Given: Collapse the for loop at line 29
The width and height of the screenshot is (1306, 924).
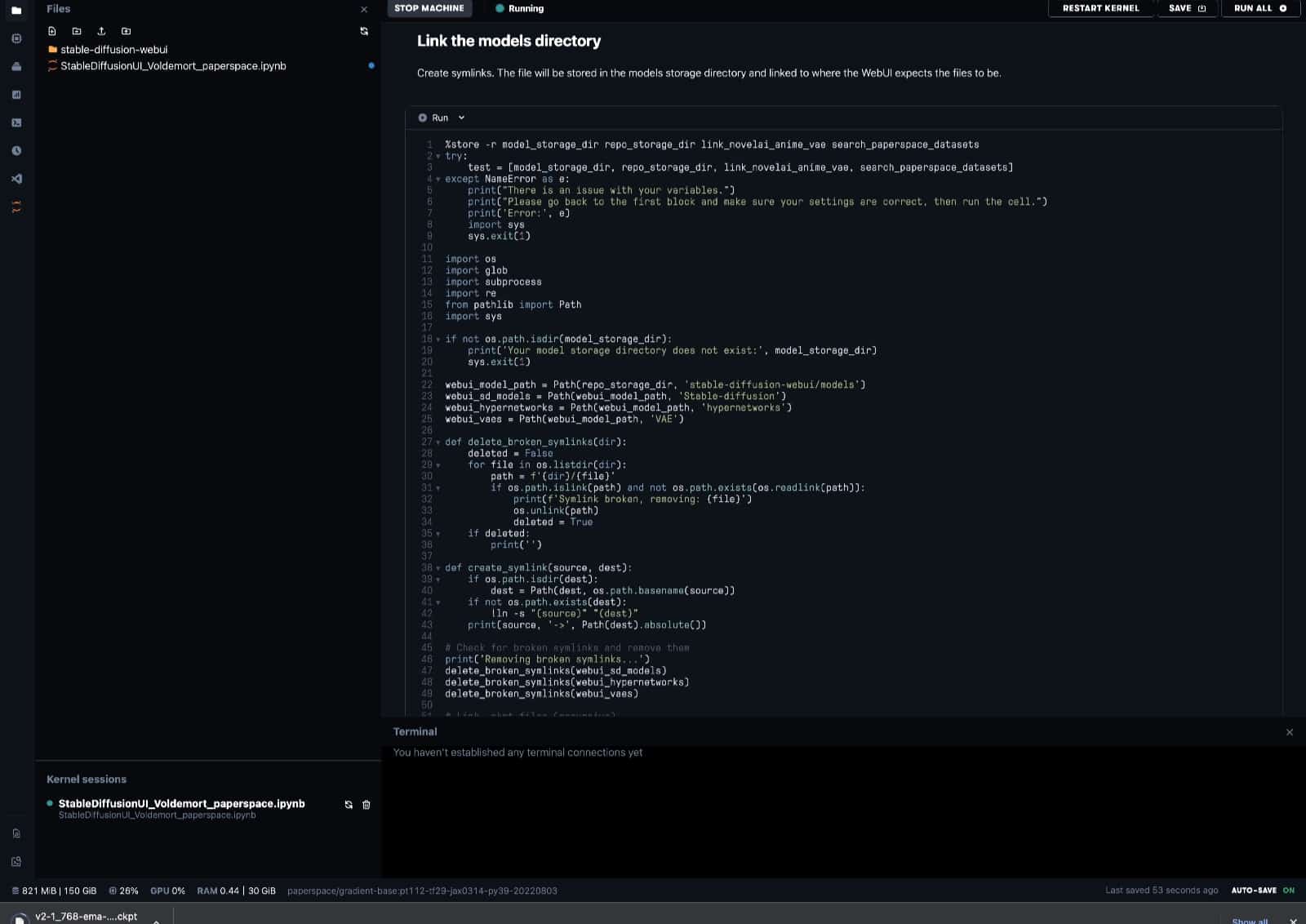Looking at the screenshot, I should (x=438, y=464).
